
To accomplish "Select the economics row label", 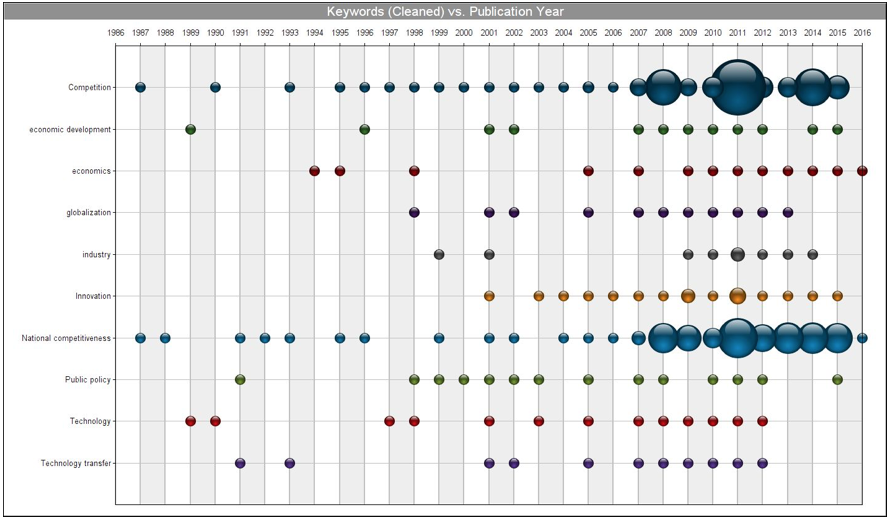I will tap(91, 171).
